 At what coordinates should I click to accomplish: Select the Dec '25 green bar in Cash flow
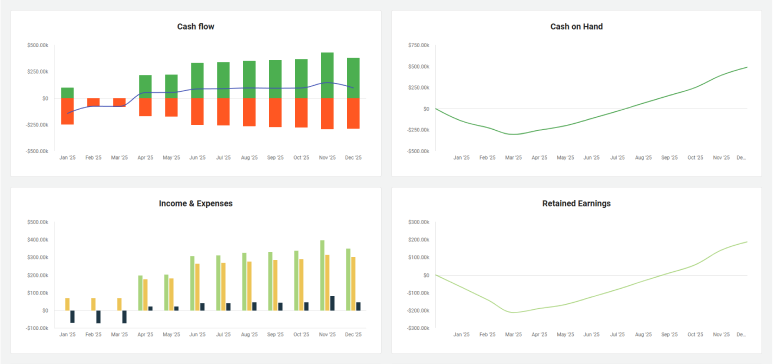[353, 78]
